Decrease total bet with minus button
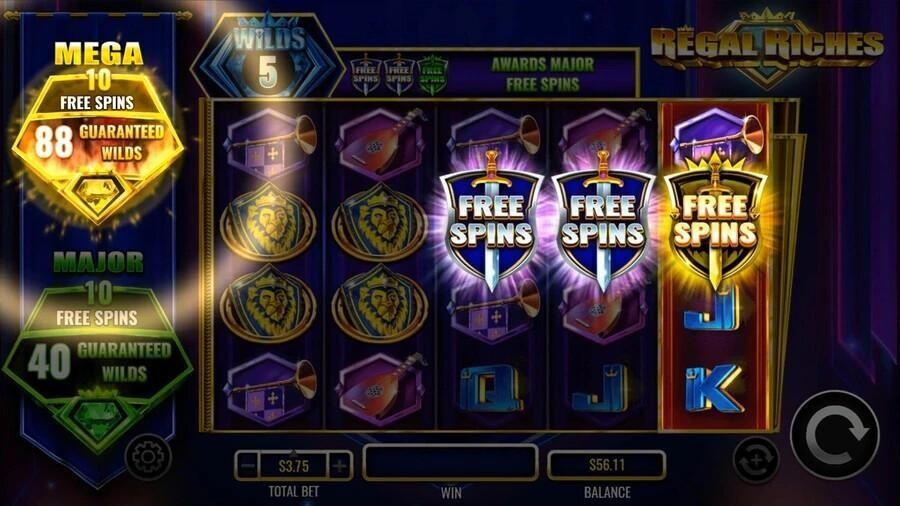 247,465
